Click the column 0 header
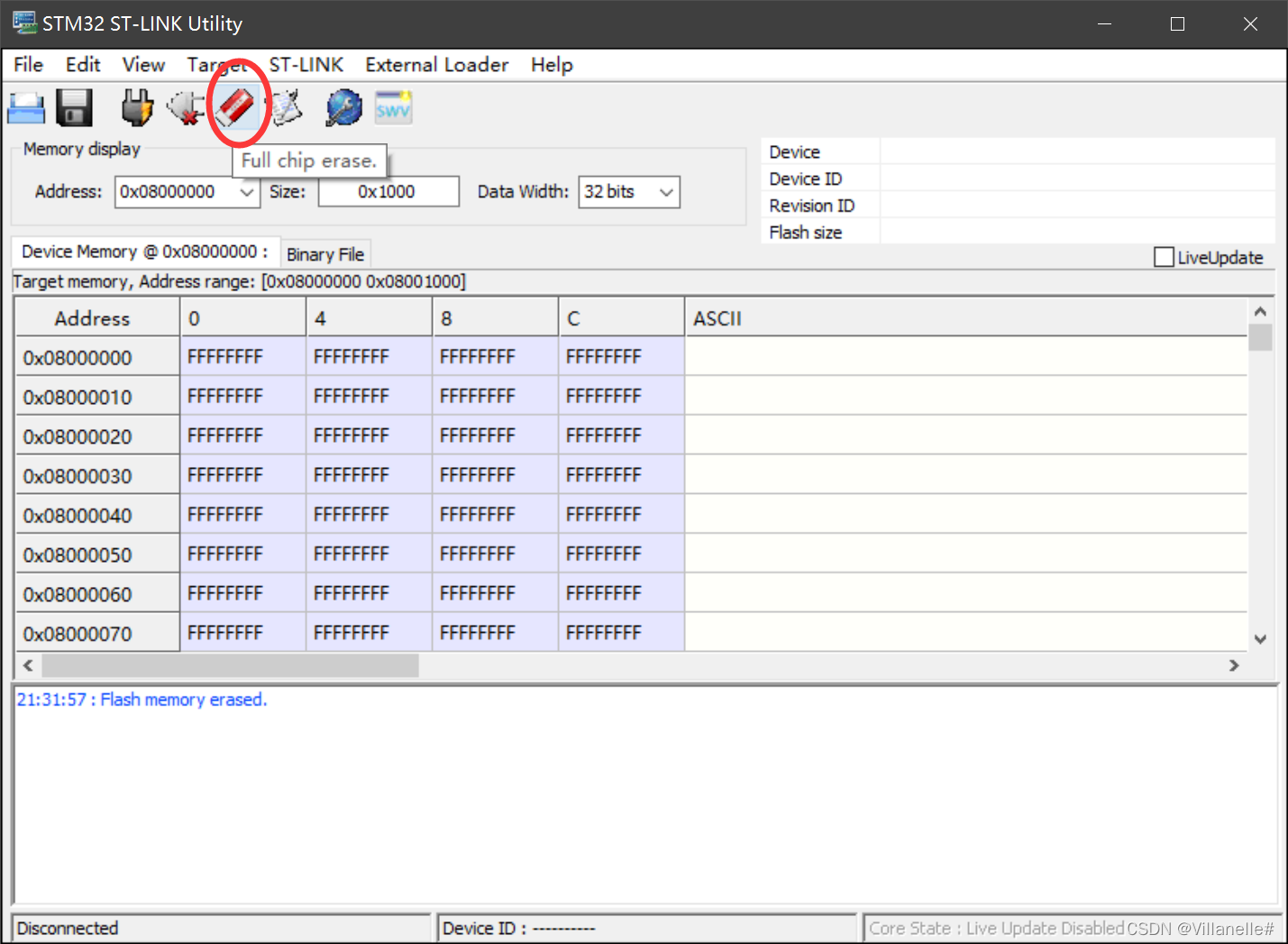This screenshot has width=1288, height=944. [243, 318]
